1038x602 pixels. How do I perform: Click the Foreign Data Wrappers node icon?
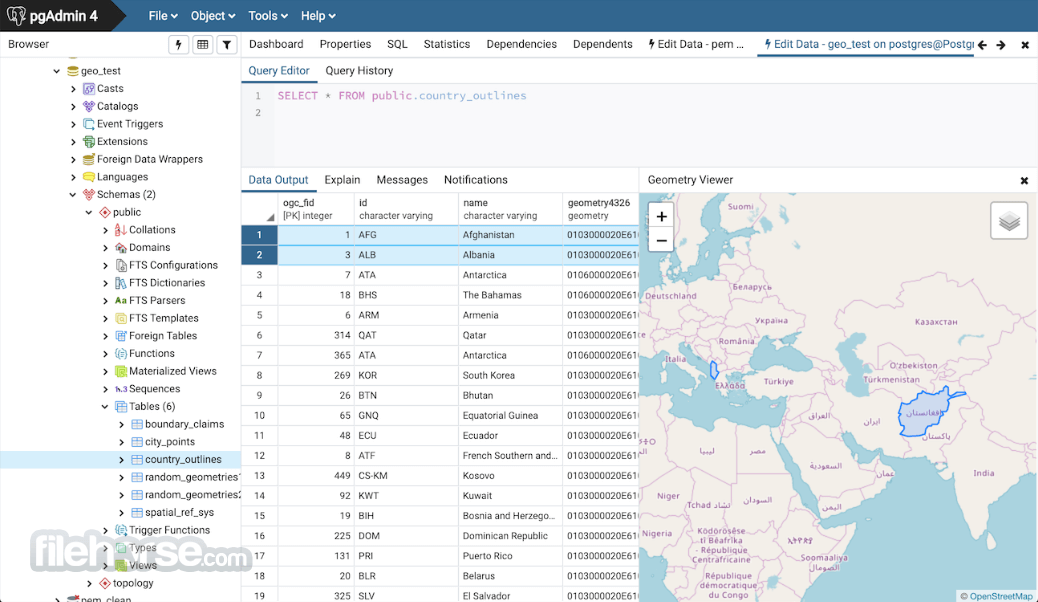pos(89,159)
